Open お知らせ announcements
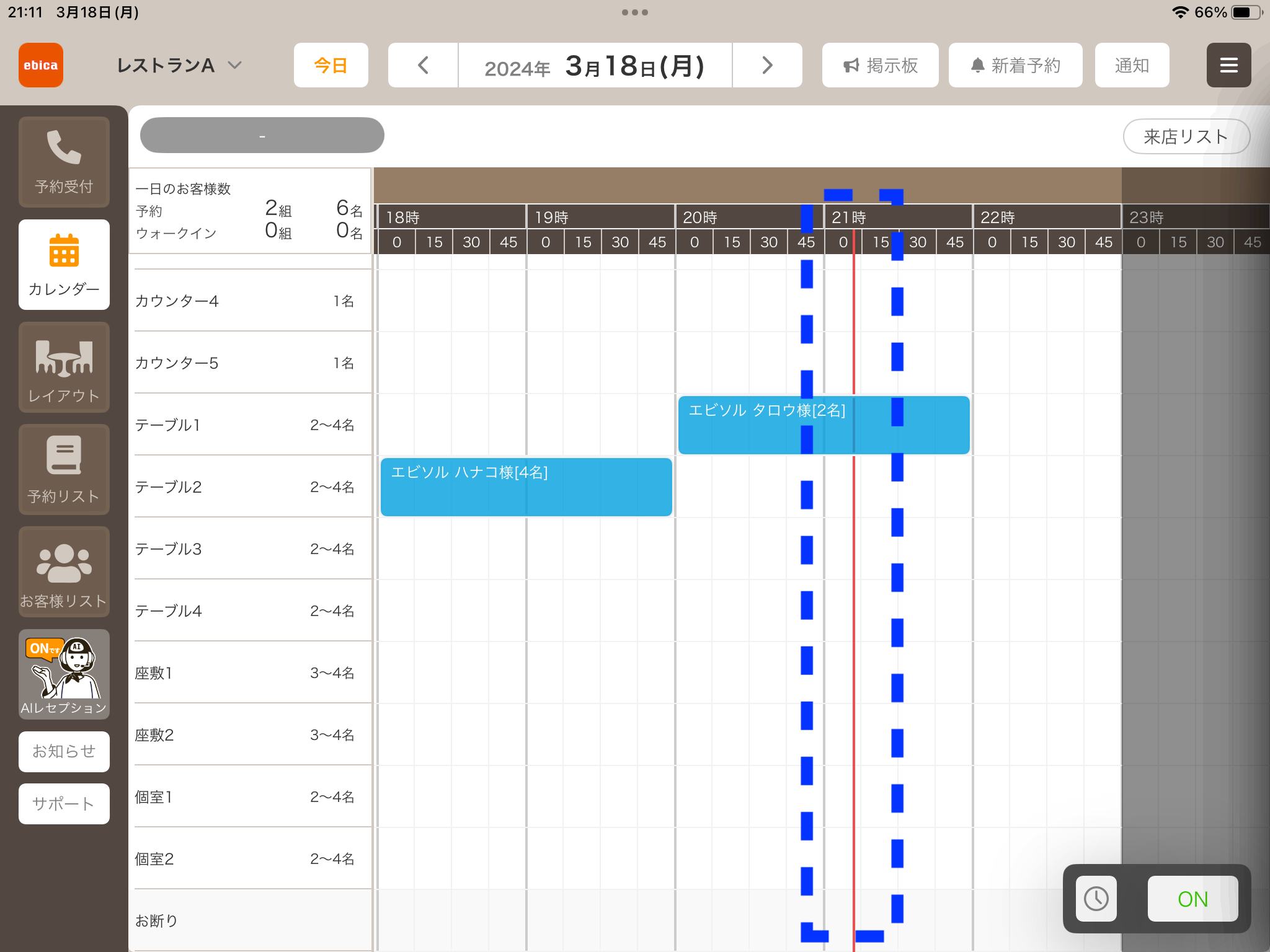Screen dimensions: 1270x952 64,752
